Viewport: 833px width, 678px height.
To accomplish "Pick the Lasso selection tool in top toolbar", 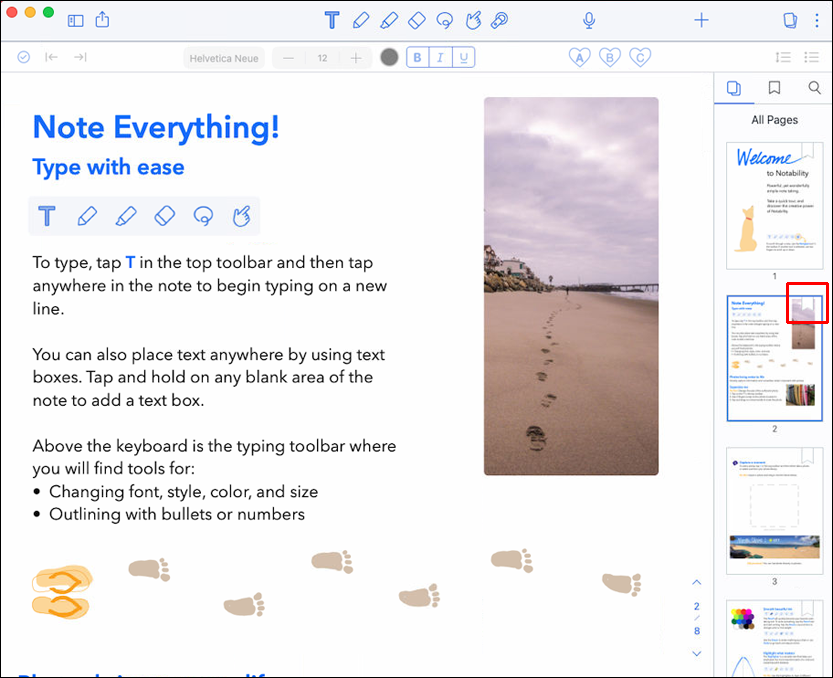I will (445, 20).
